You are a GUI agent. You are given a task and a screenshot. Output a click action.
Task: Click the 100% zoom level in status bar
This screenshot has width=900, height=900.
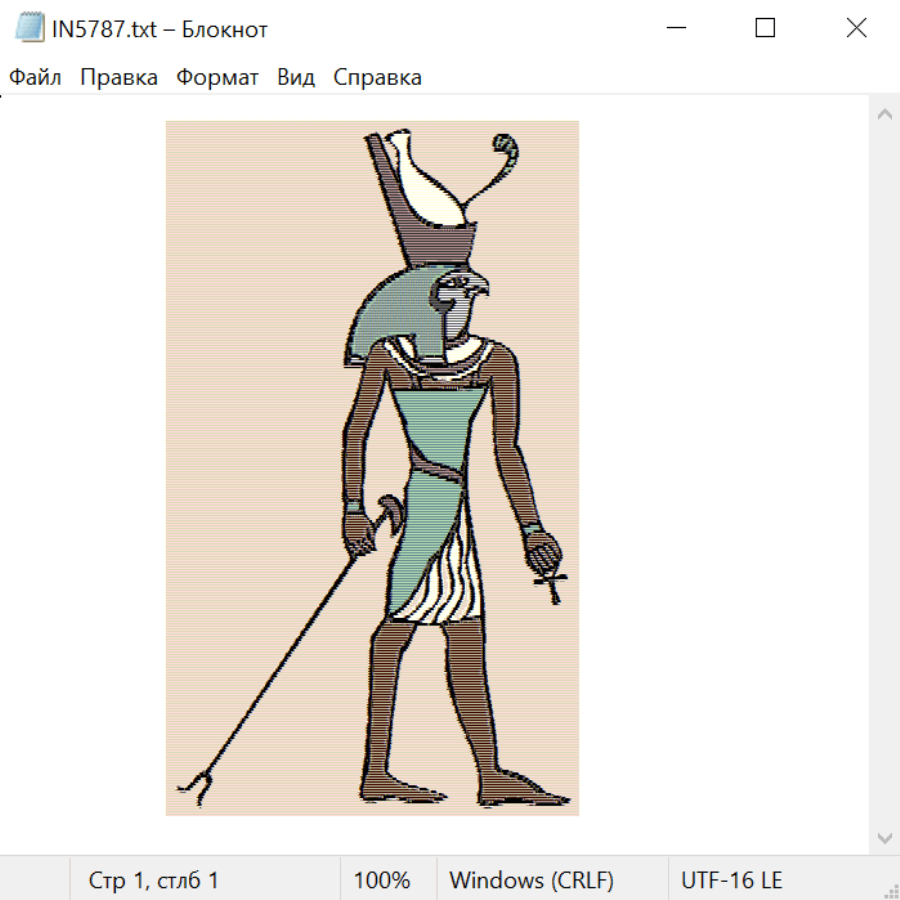[382, 881]
